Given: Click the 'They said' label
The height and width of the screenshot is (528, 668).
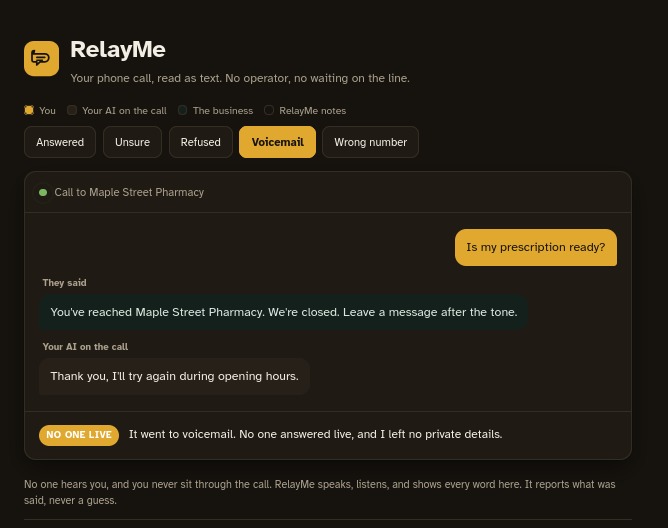Looking at the screenshot, I should (x=64, y=283).
